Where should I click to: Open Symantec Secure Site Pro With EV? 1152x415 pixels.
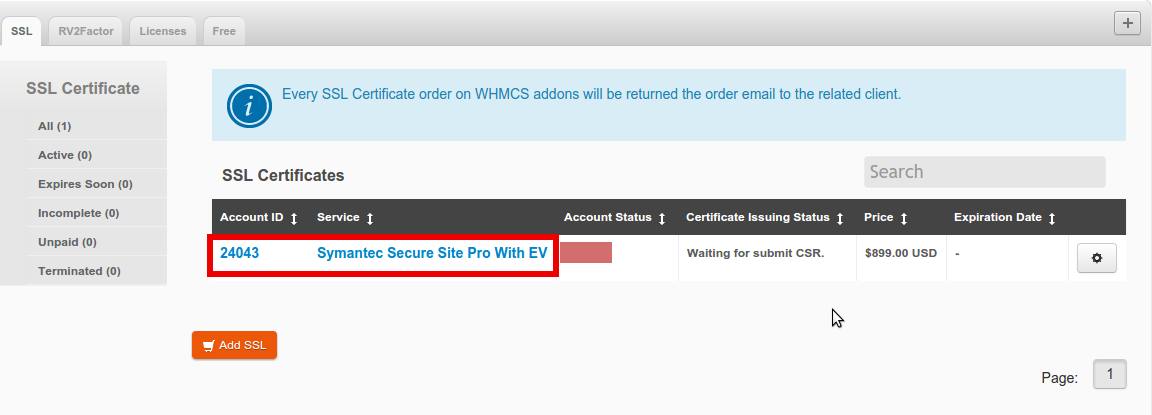(x=432, y=254)
